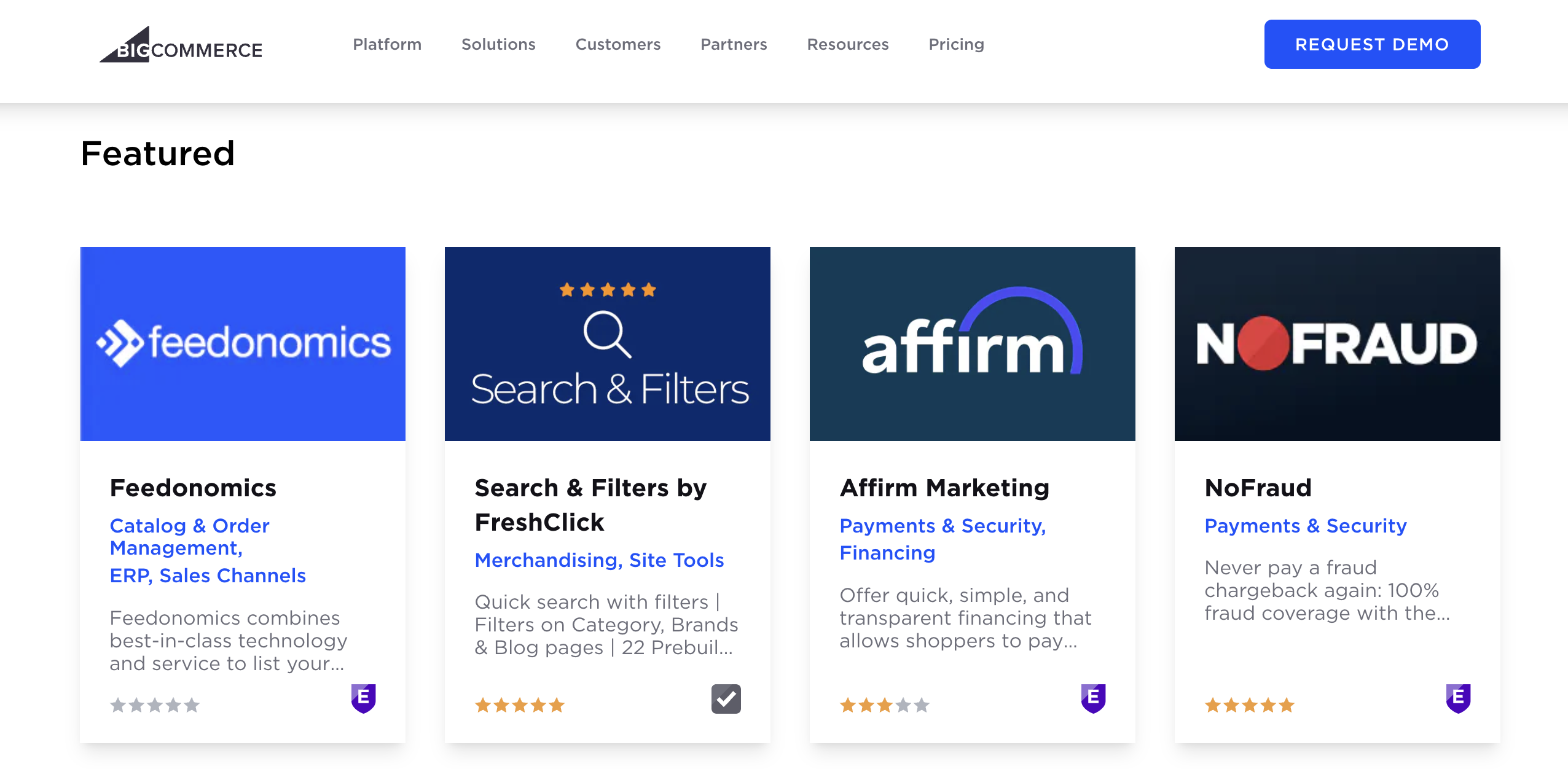Click the NoFraud five-star rating

pos(1250,705)
